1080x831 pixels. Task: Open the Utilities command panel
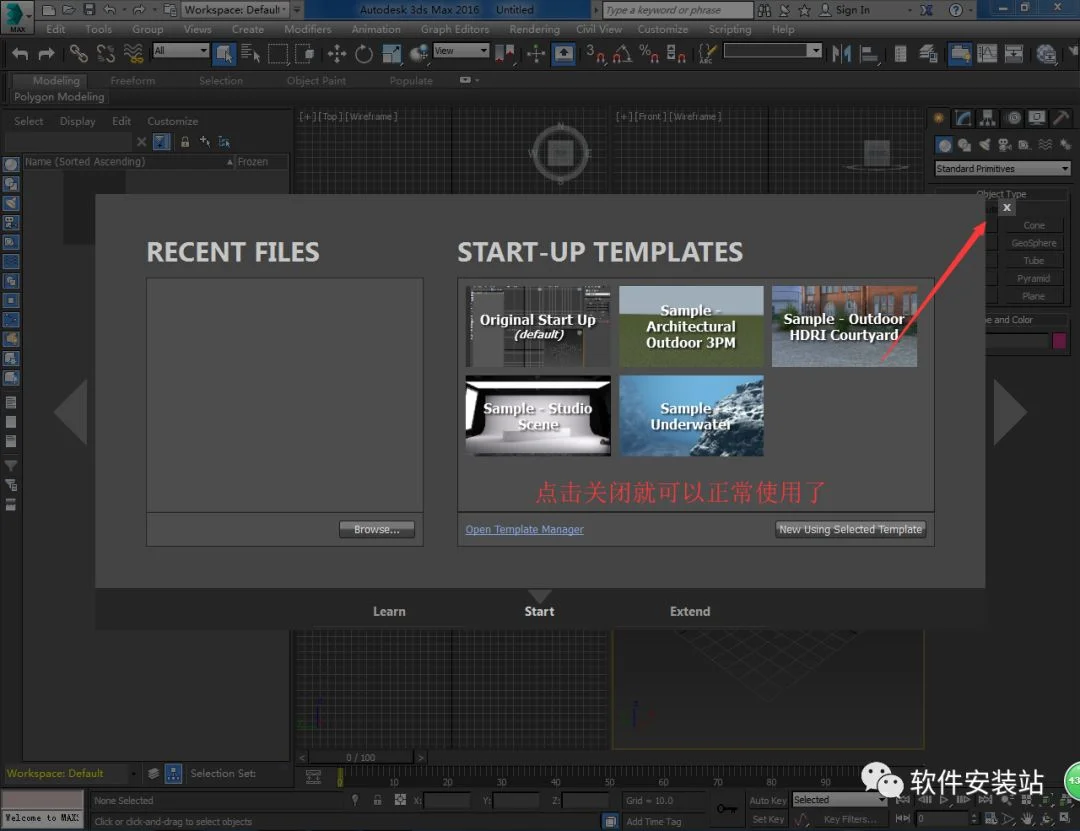coord(1061,119)
